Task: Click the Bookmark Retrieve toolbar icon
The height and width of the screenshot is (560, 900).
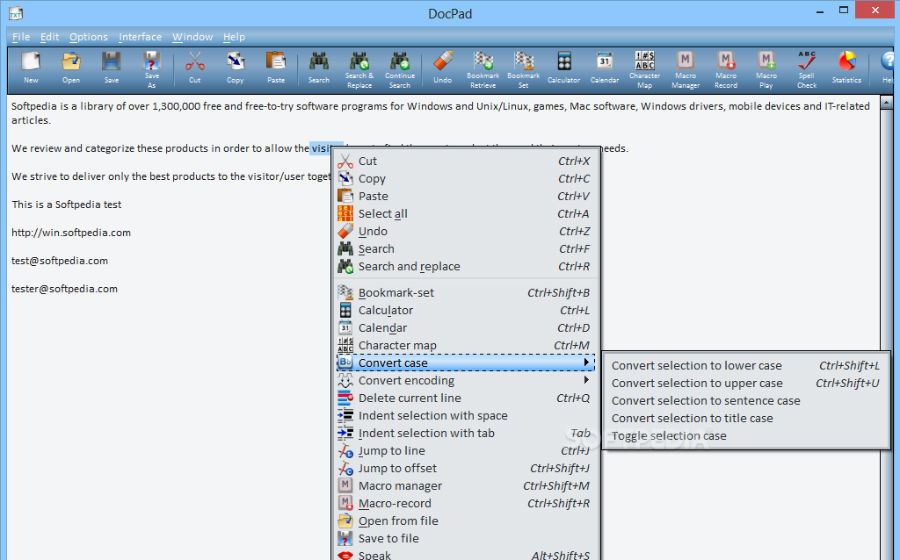Action: (483, 69)
